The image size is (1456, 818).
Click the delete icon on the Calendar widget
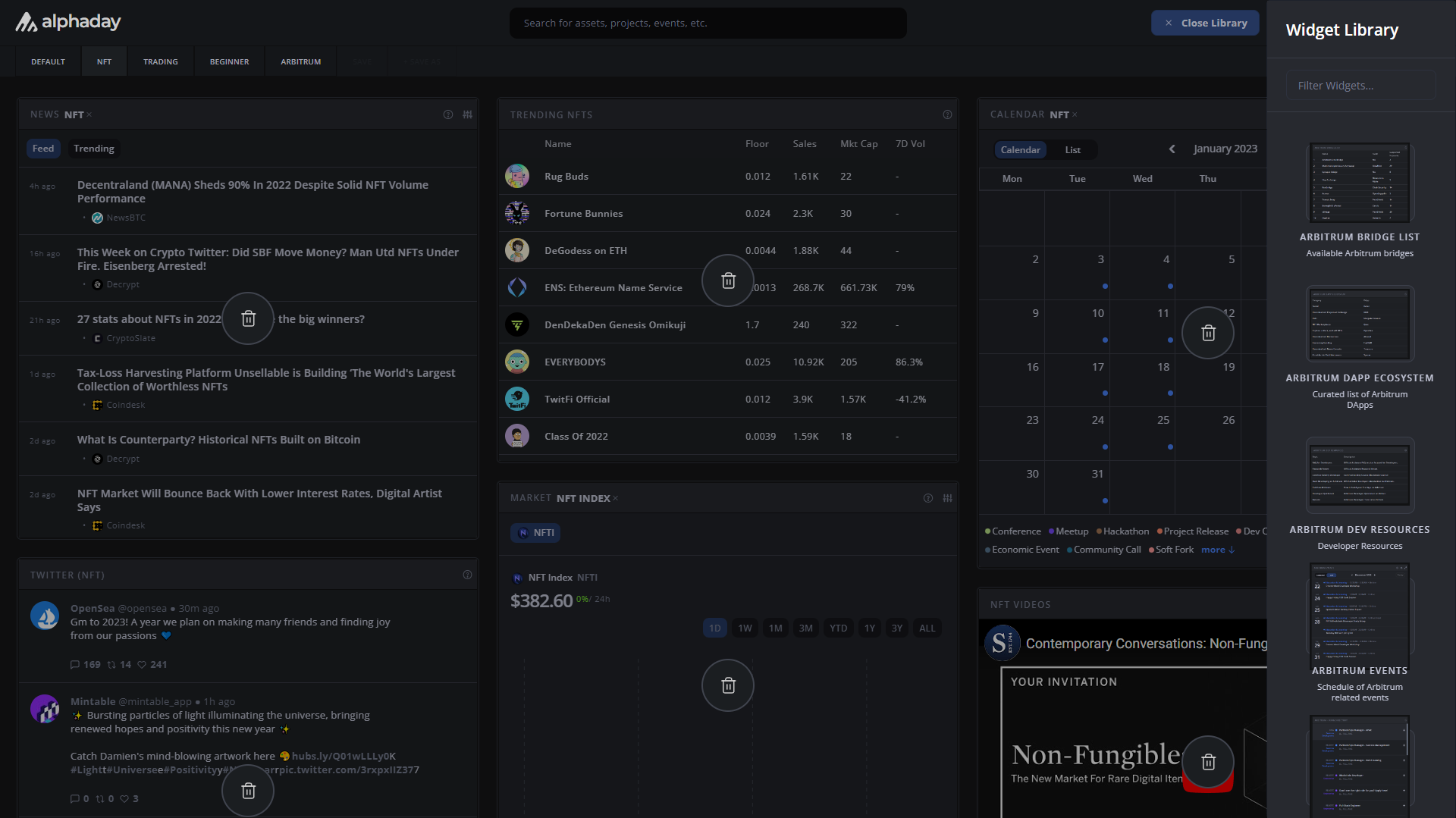pos(1207,332)
